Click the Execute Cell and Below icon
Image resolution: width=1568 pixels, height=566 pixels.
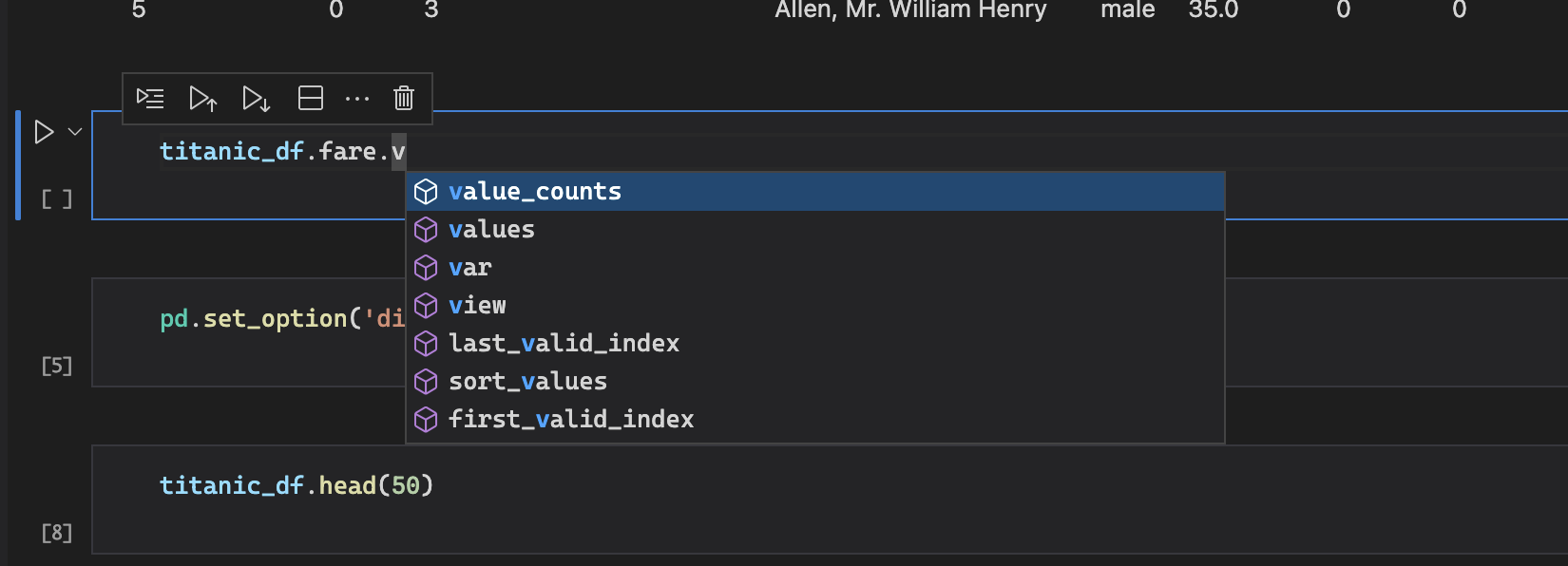pyautogui.click(x=255, y=98)
